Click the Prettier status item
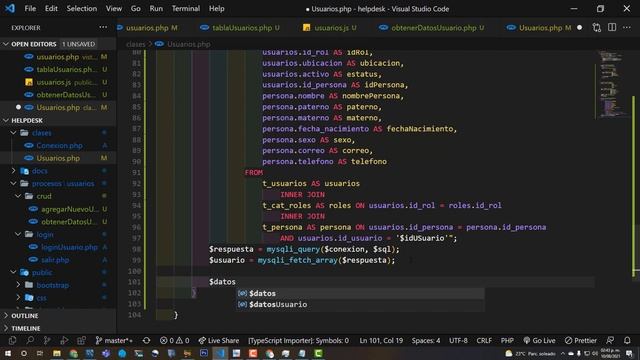Image resolution: width=640 pixels, height=360 pixels. 580,340
